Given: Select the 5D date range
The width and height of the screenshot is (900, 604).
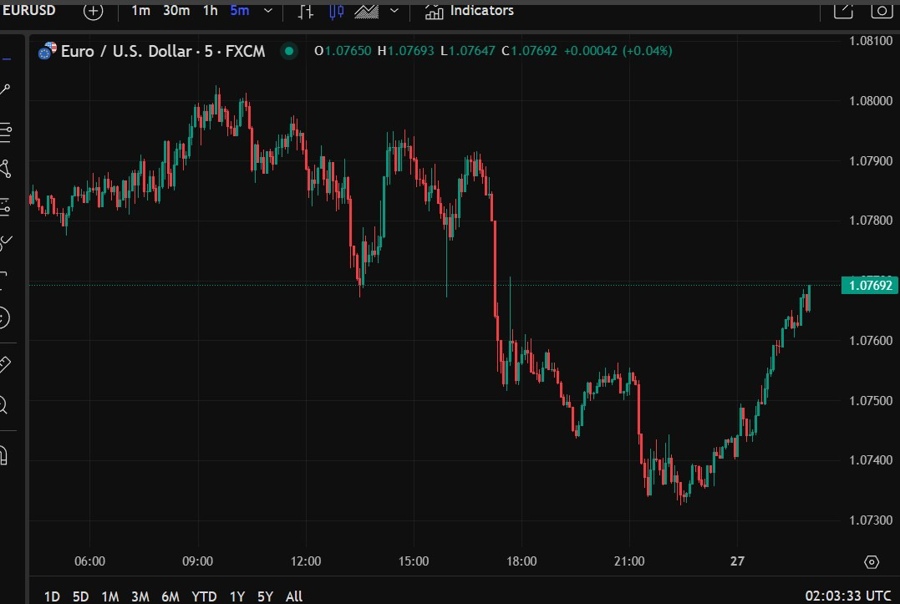Looking at the screenshot, I should [80, 596].
